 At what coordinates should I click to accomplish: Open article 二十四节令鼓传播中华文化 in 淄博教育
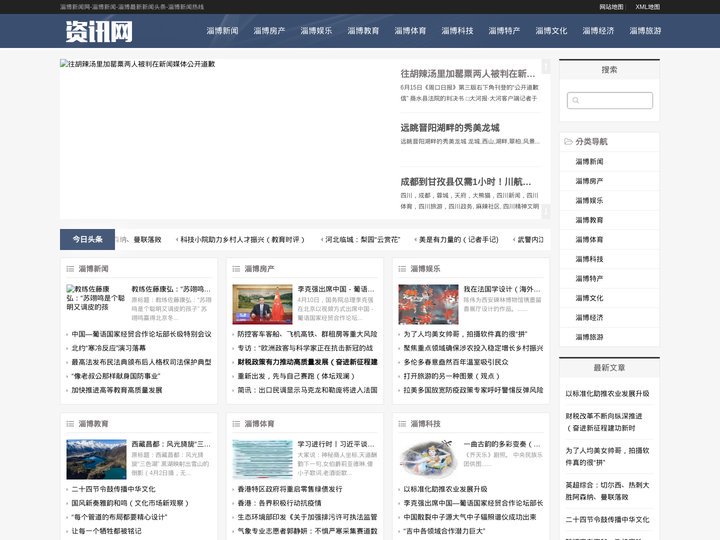(x=113, y=489)
